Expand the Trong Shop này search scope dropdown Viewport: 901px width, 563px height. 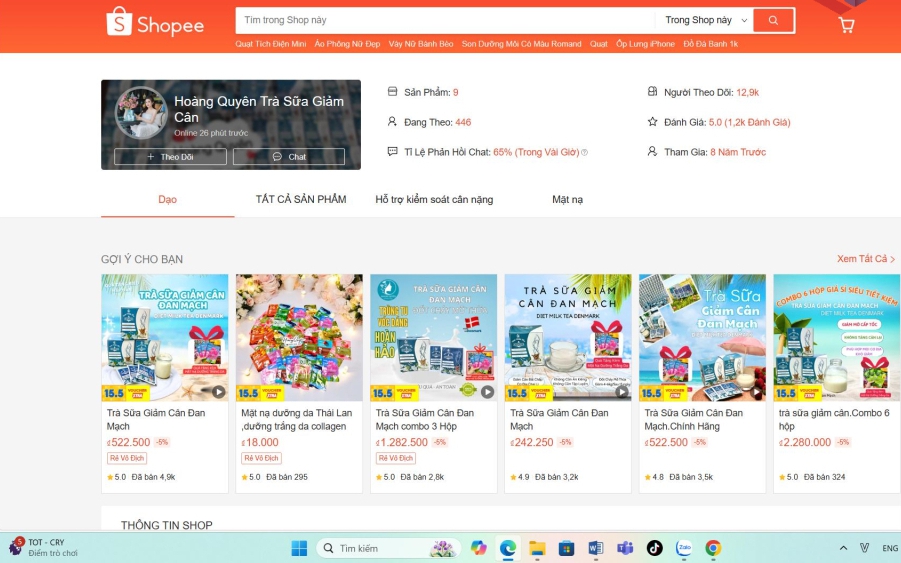point(706,20)
